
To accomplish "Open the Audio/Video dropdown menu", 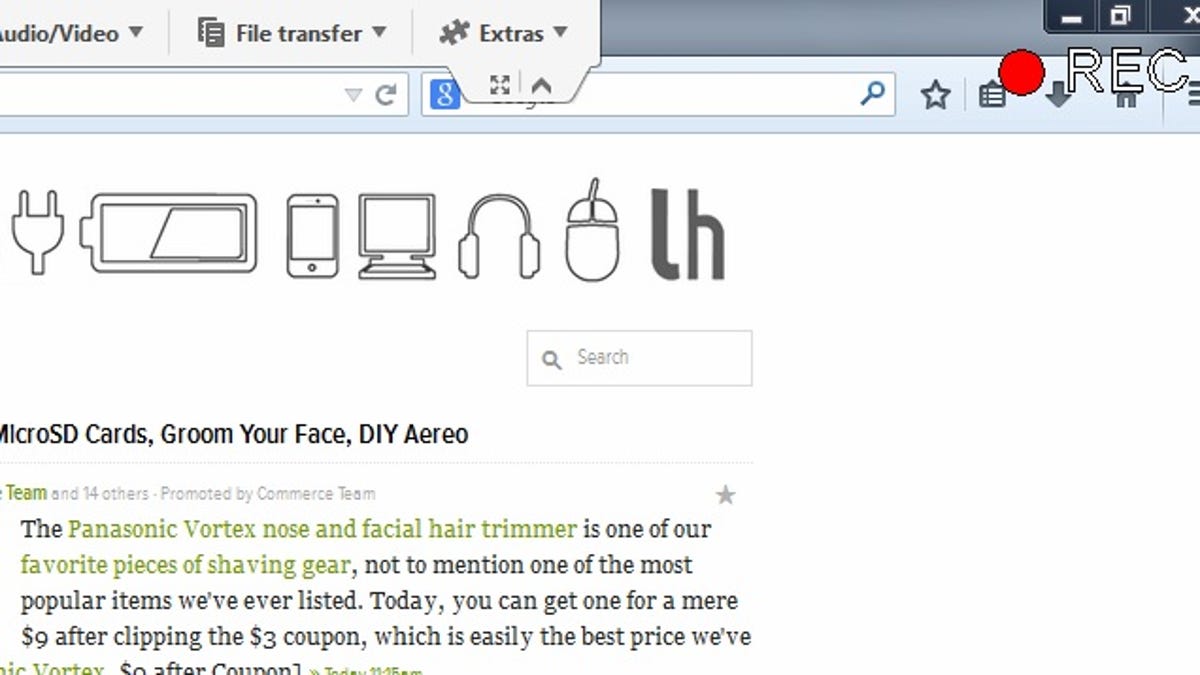I will (x=70, y=33).
